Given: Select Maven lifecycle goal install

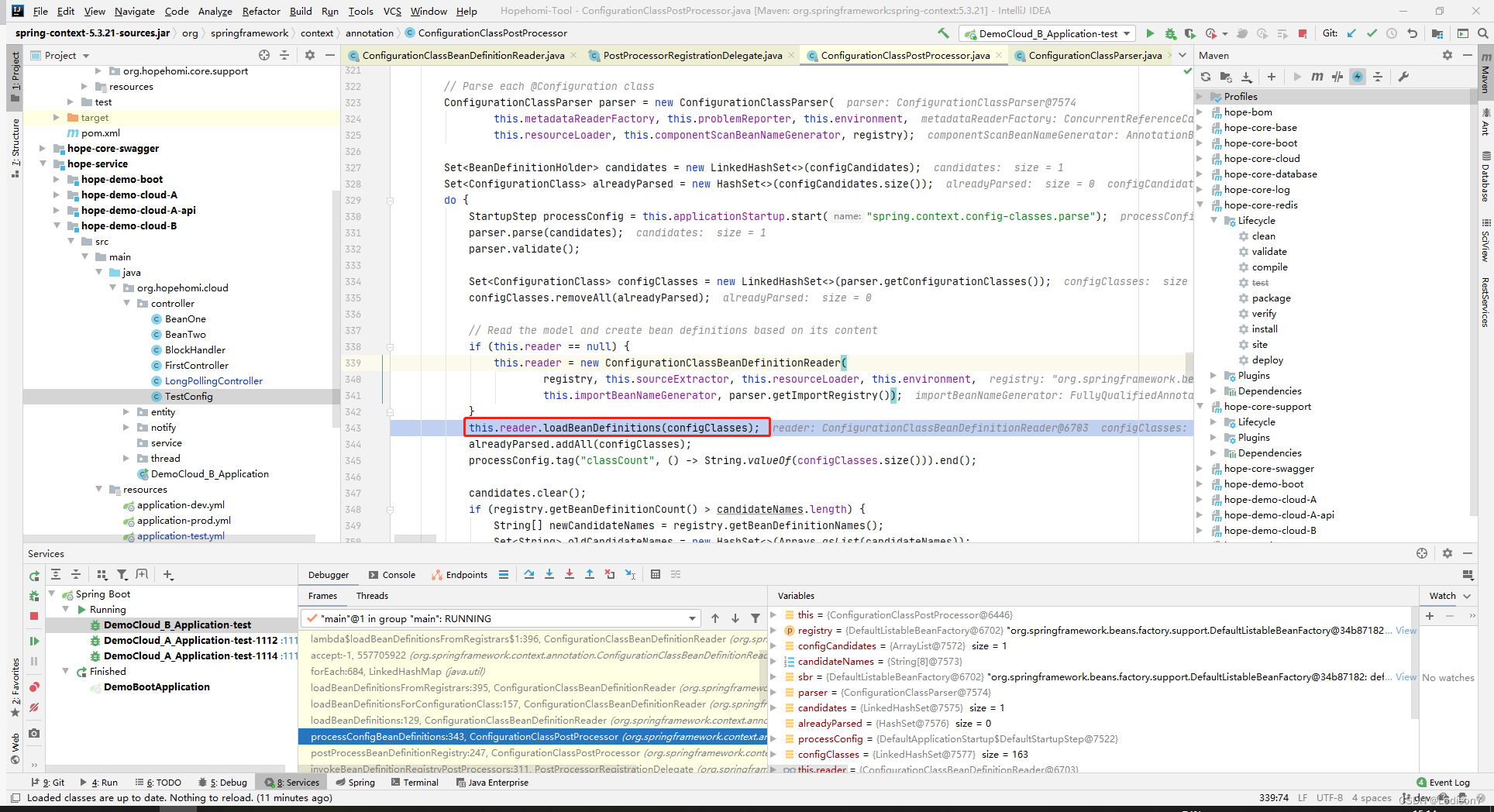Looking at the screenshot, I should (1265, 329).
